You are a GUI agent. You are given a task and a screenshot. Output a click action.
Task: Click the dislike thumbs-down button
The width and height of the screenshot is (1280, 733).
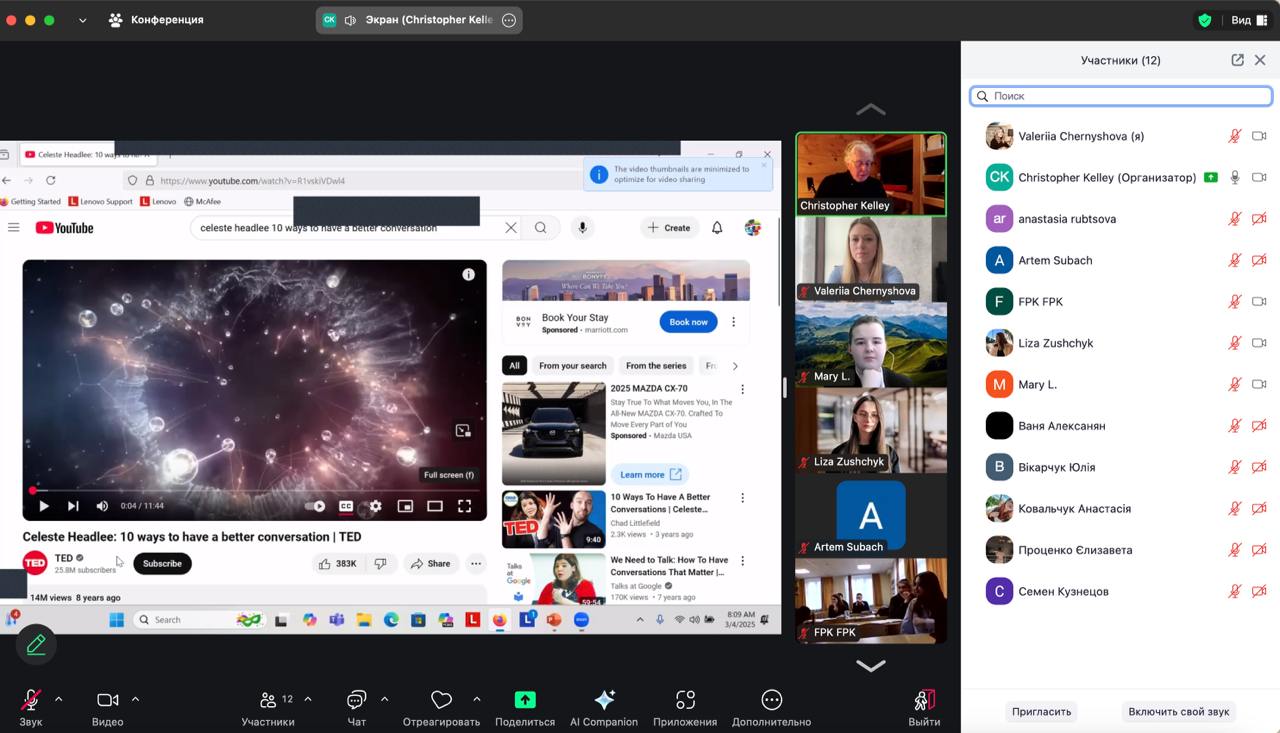coord(381,564)
